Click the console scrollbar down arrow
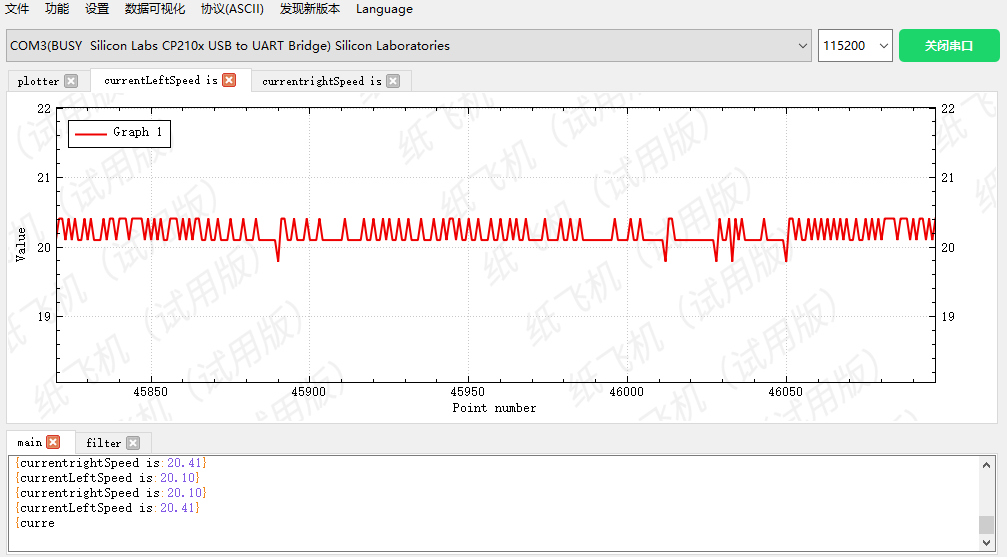The image size is (1007, 557). (986, 543)
